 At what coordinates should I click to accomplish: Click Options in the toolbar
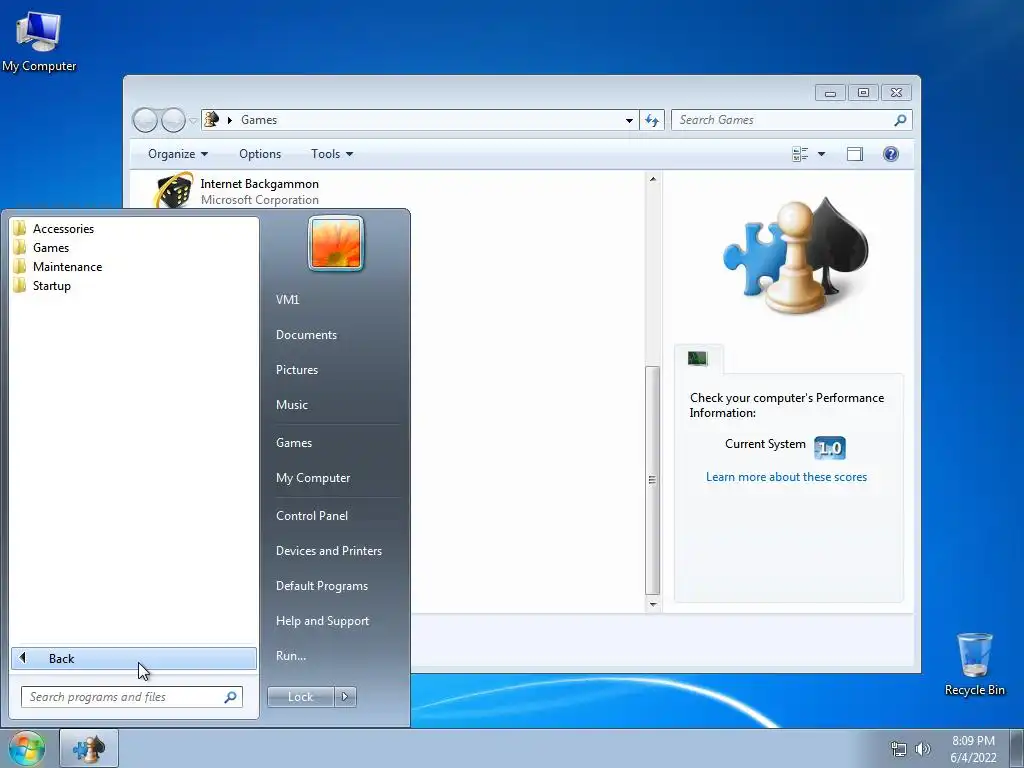[260, 154]
